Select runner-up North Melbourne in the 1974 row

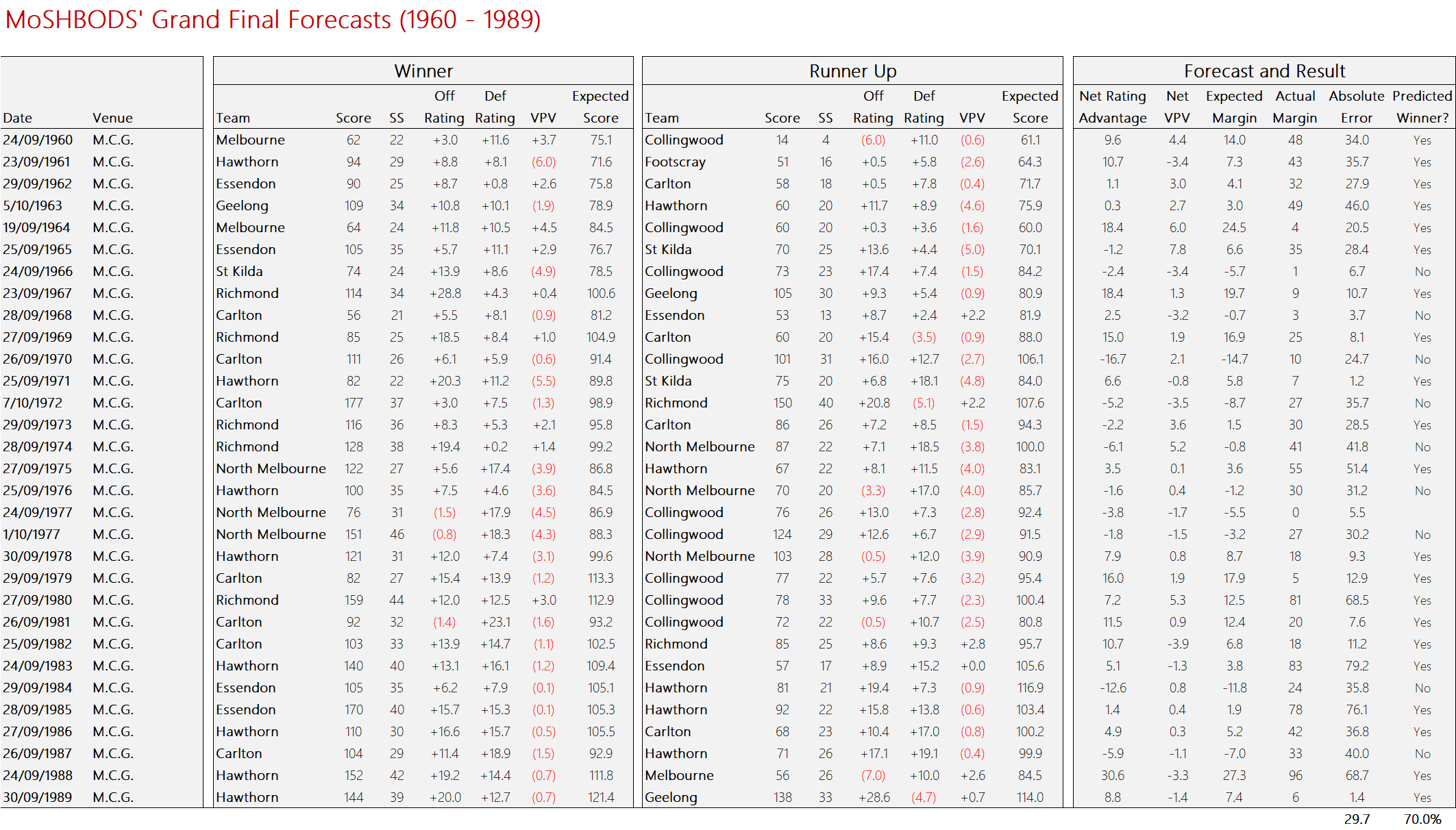coord(700,447)
